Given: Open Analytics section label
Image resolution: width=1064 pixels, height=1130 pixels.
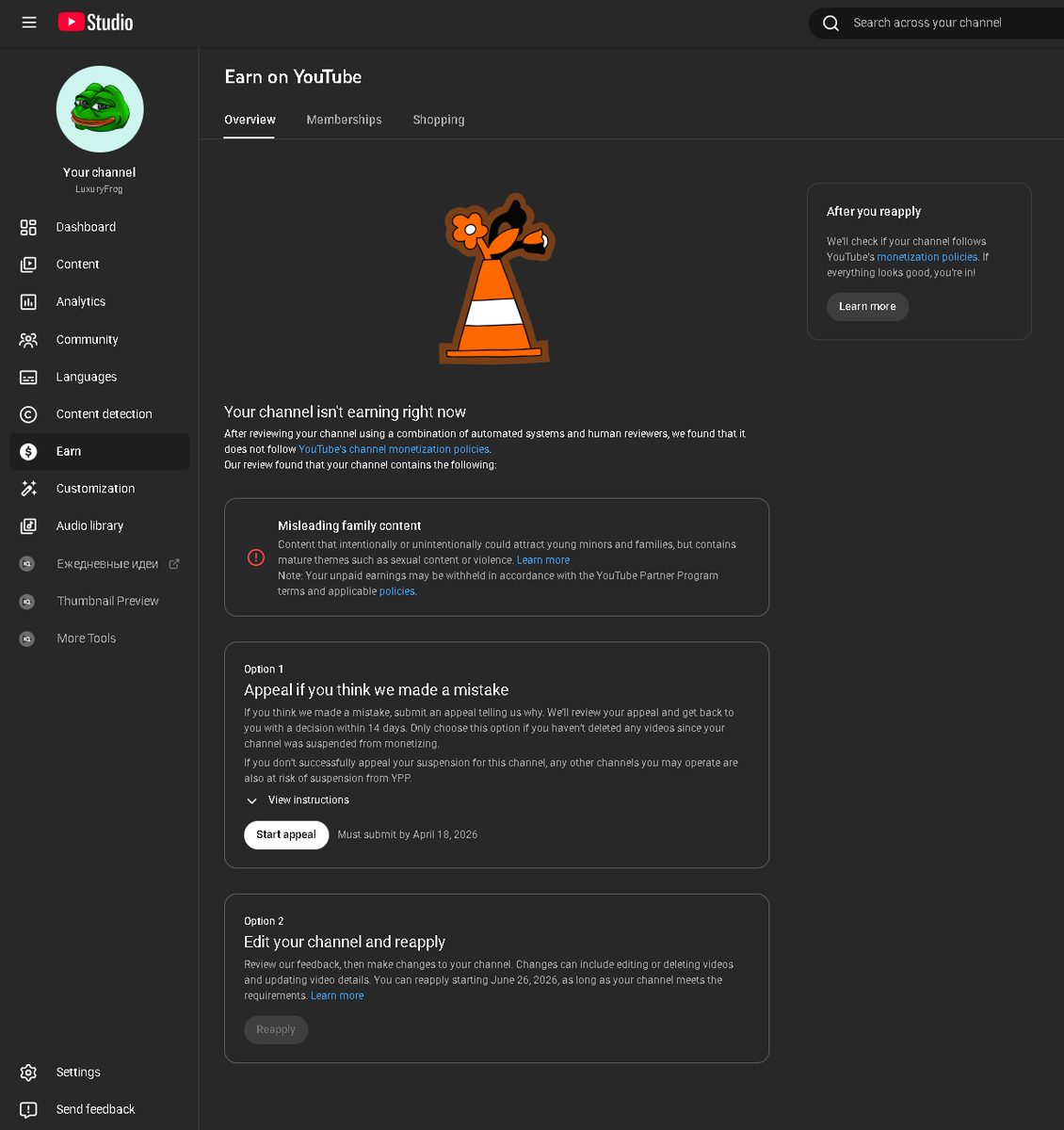Looking at the screenshot, I should [81, 301].
